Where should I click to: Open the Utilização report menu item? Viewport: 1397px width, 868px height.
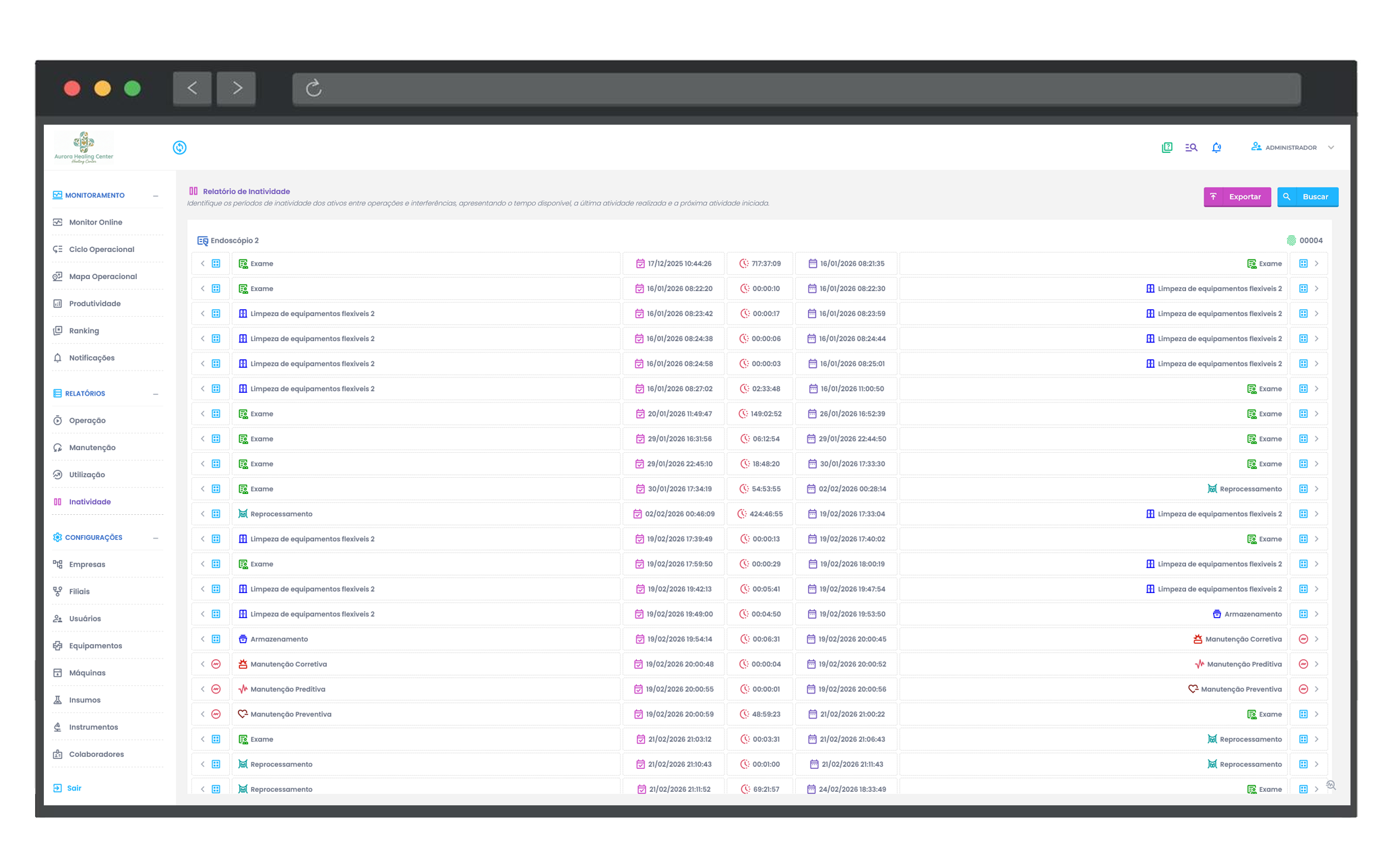pyautogui.click(x=88, y=474)
